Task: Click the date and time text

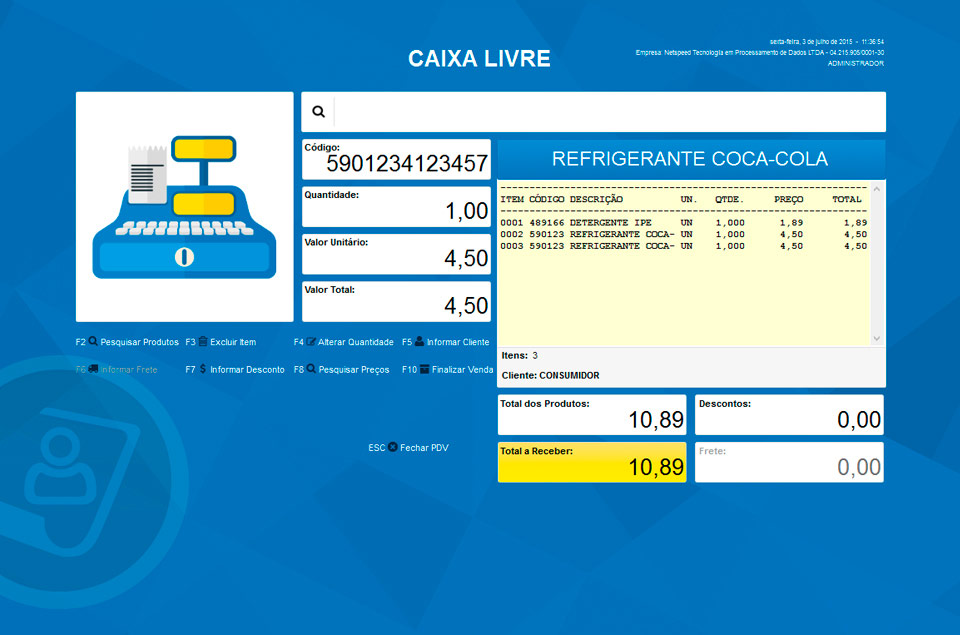Action: [827, 42]
